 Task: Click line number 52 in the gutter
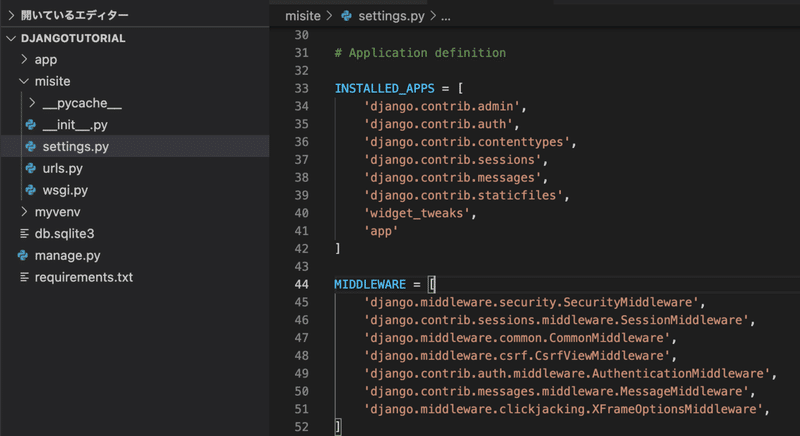[x=302, y=427]
